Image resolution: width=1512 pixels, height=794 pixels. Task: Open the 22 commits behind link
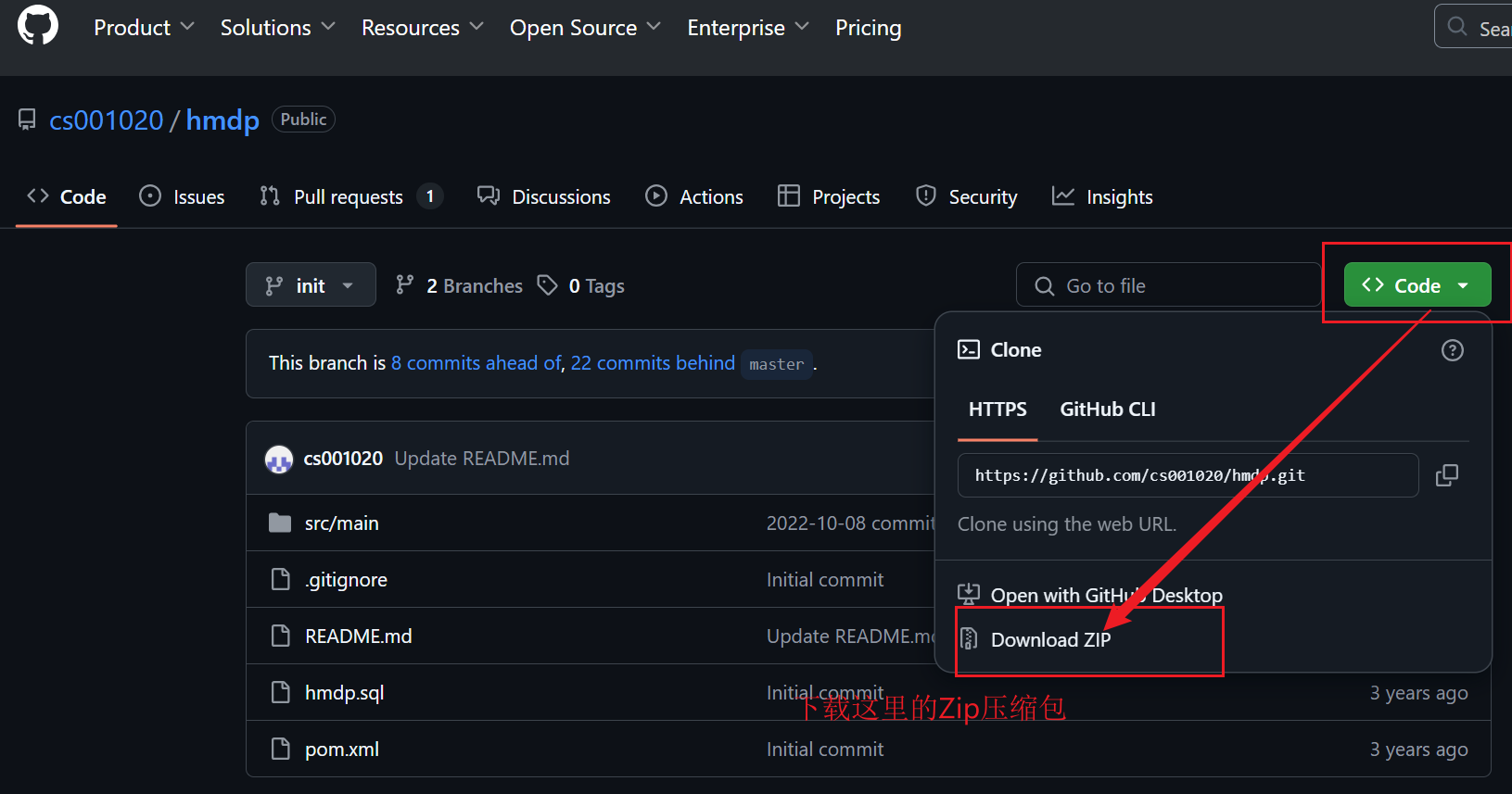tap(653, 363)
